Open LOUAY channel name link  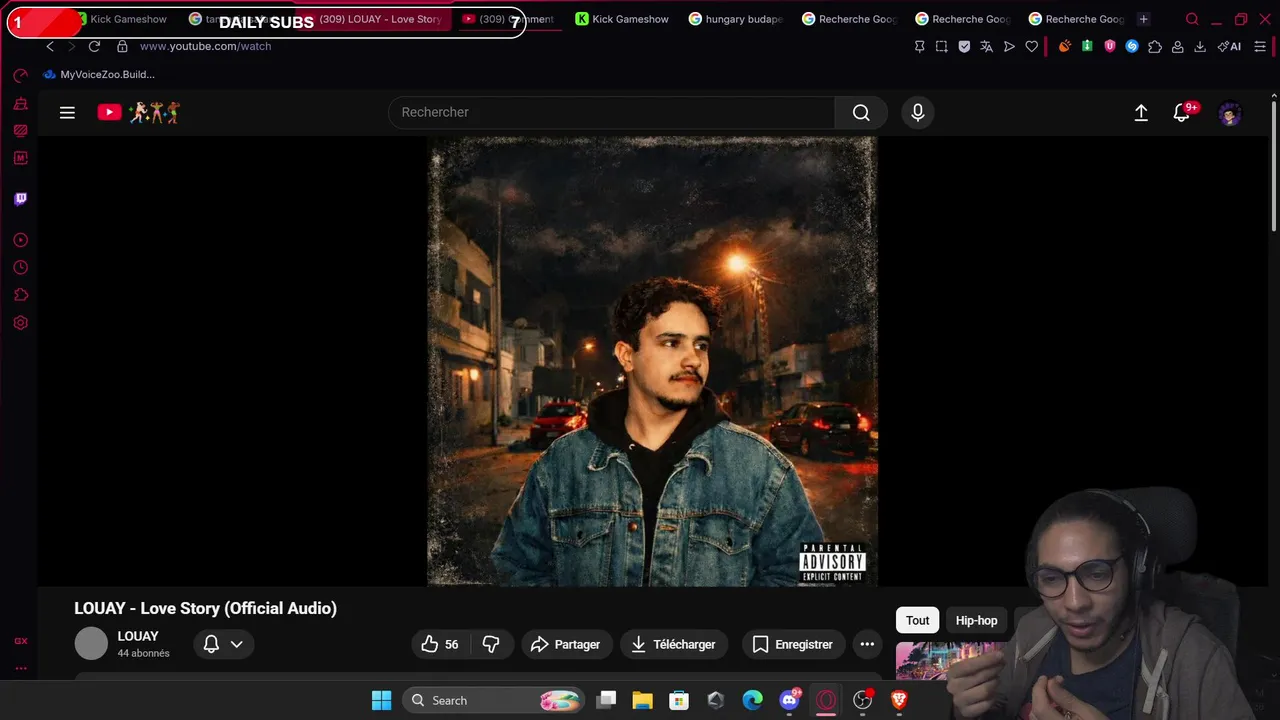click(138, 636)
